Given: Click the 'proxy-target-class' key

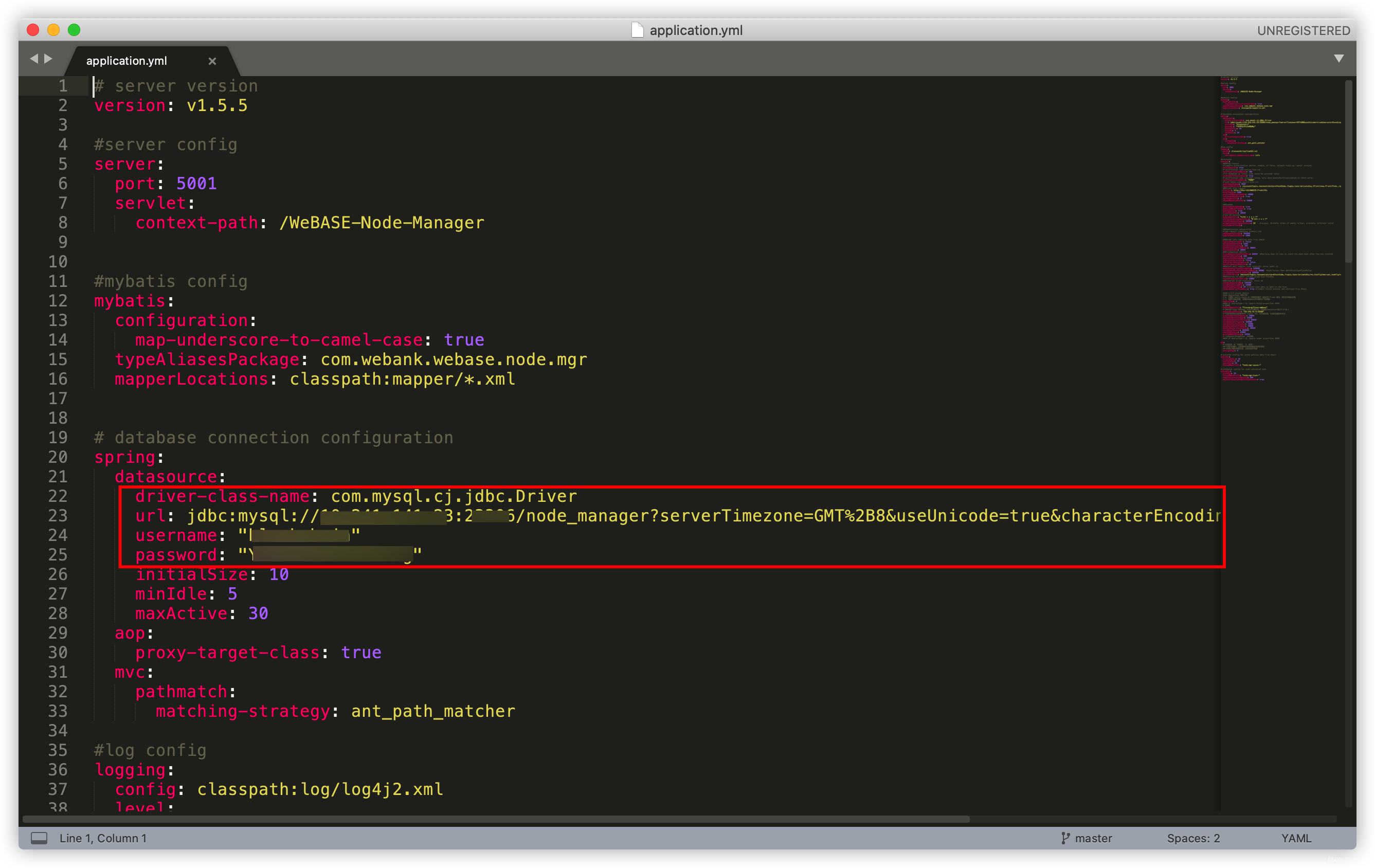Looking at the screenshot, I should (227, 653).
